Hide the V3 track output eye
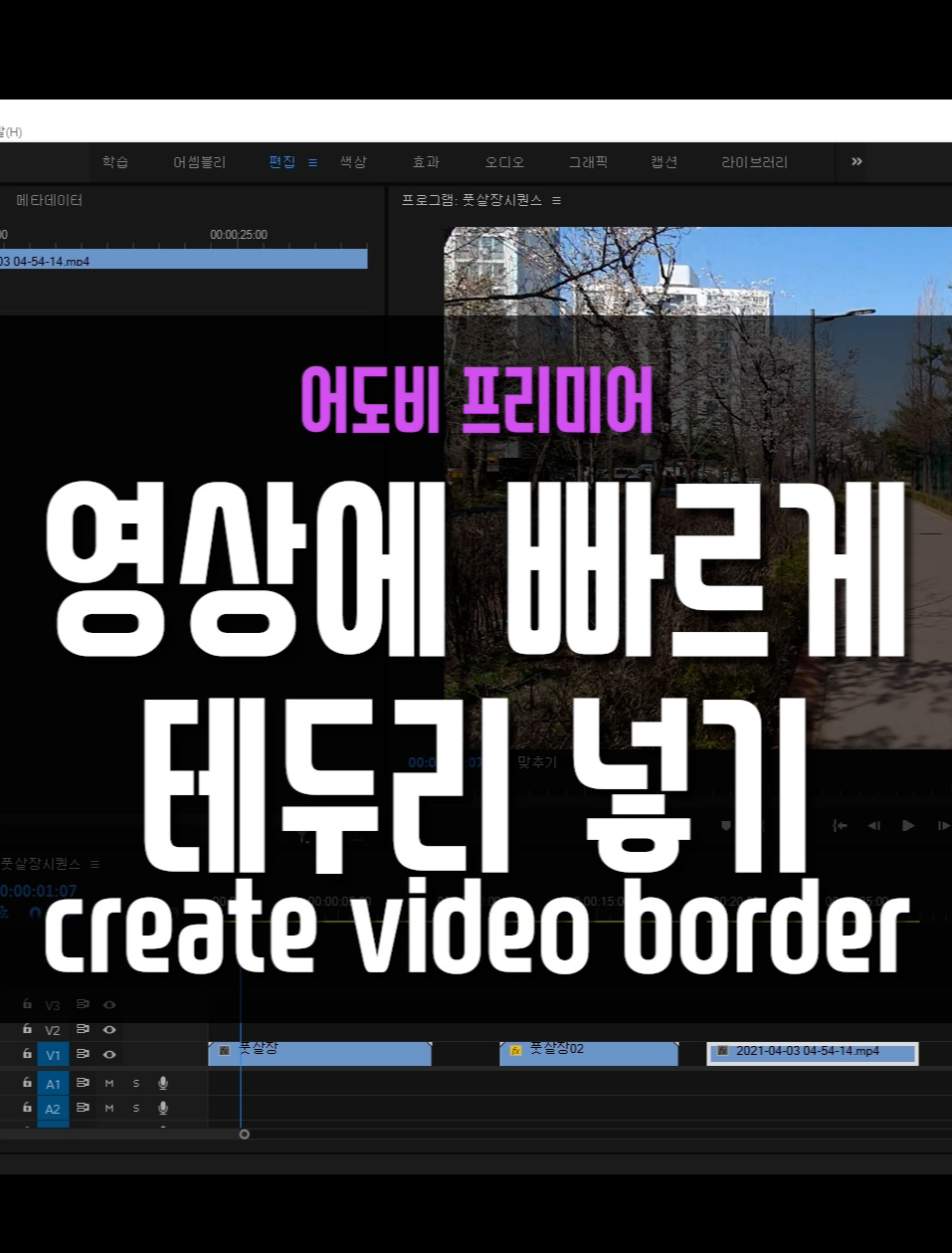 tap(109, 1005)
